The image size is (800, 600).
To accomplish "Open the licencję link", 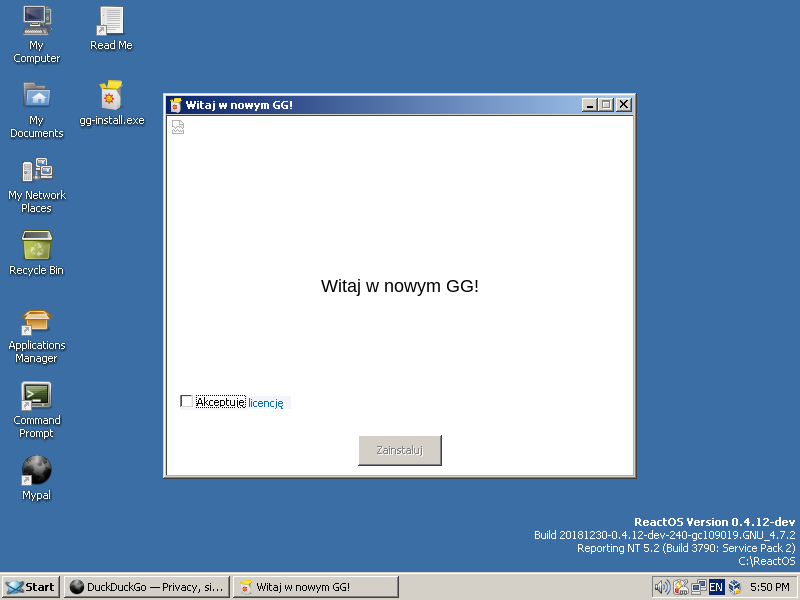I will 265,403.
